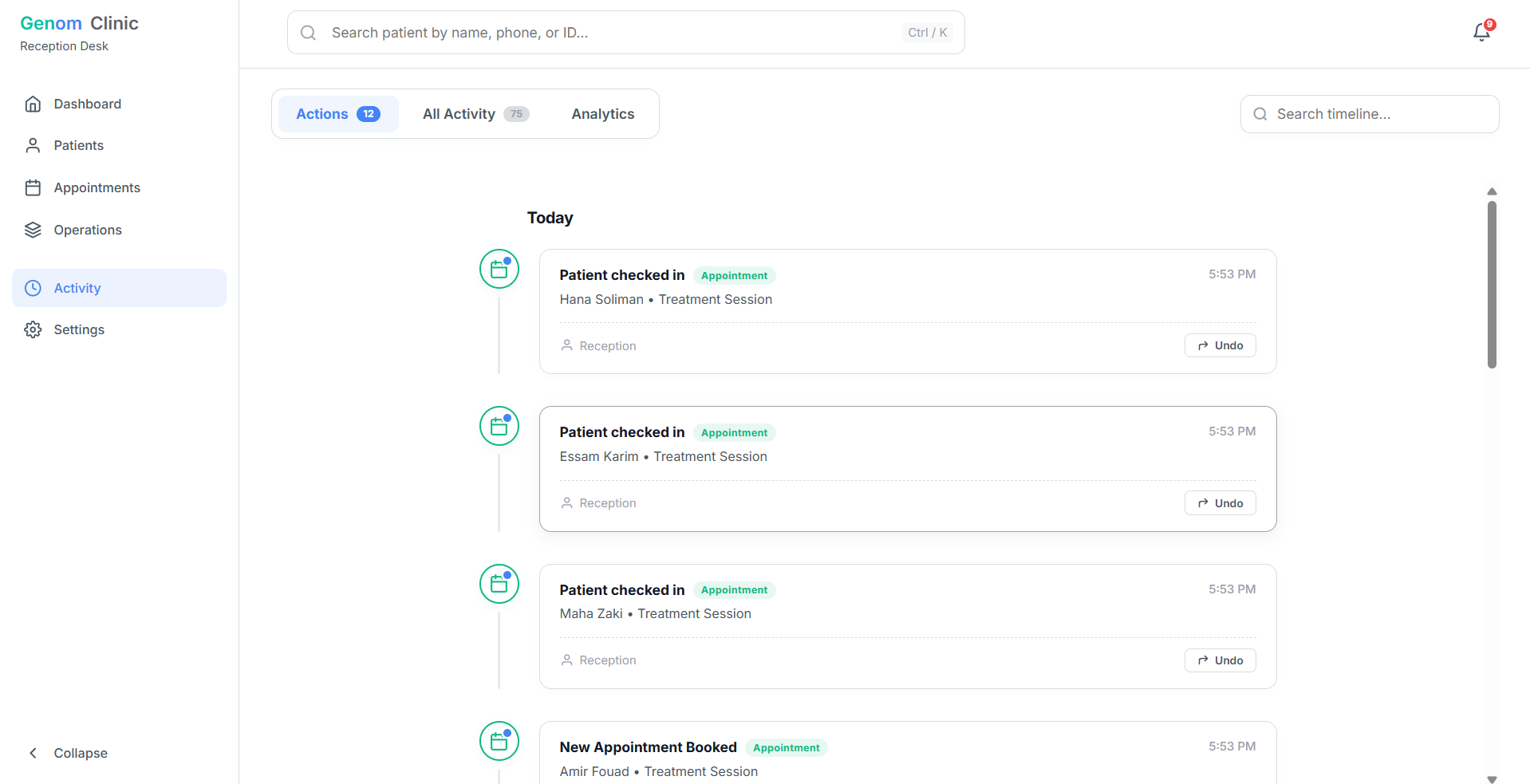Click 5:53 PM time on Hana Soliman card
1530x784 pixels.
click(1232, 274)
